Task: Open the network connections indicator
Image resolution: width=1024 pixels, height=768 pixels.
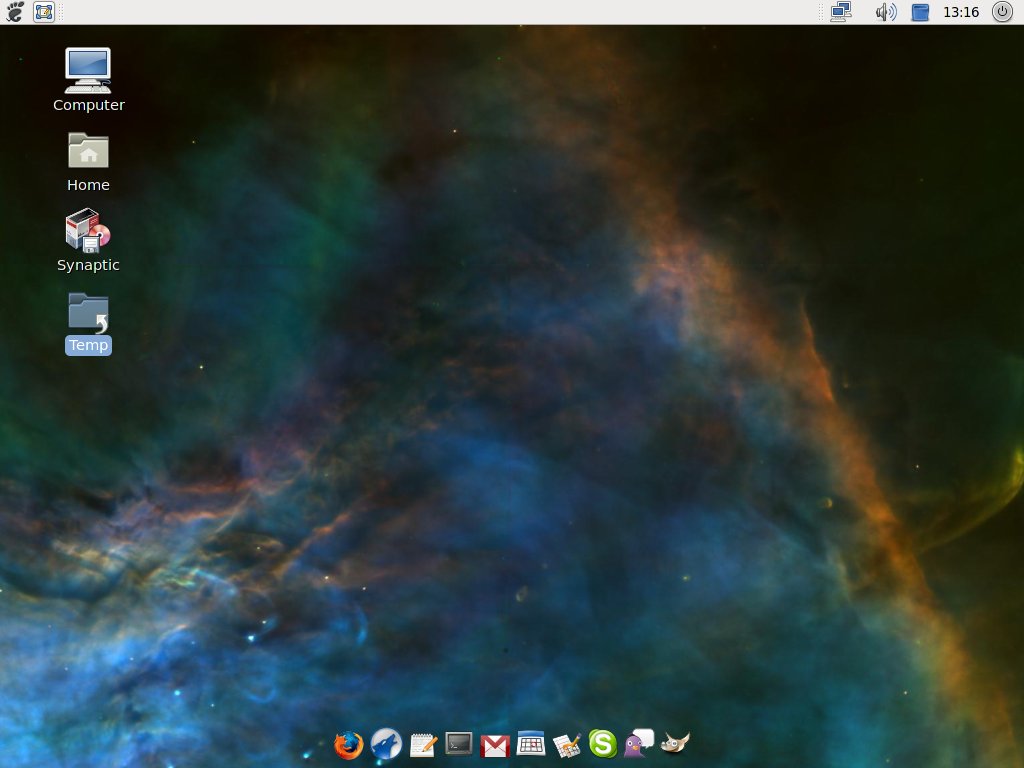Action: (840, 12)
